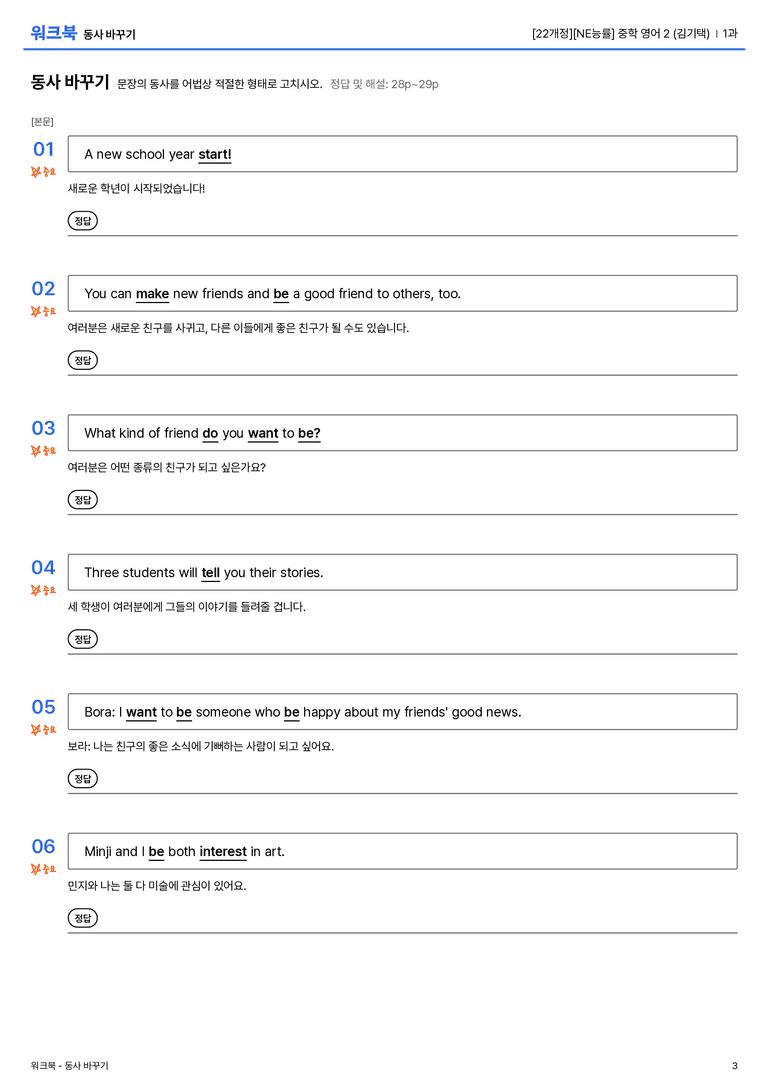Click the question number 03 label
The height and width of the screenshot is (1087, 768).
click(x=44, y=428)
